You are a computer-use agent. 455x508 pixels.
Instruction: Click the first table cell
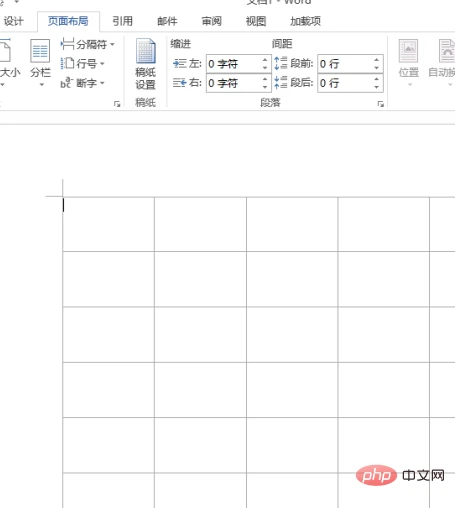(x=109, y=224)
